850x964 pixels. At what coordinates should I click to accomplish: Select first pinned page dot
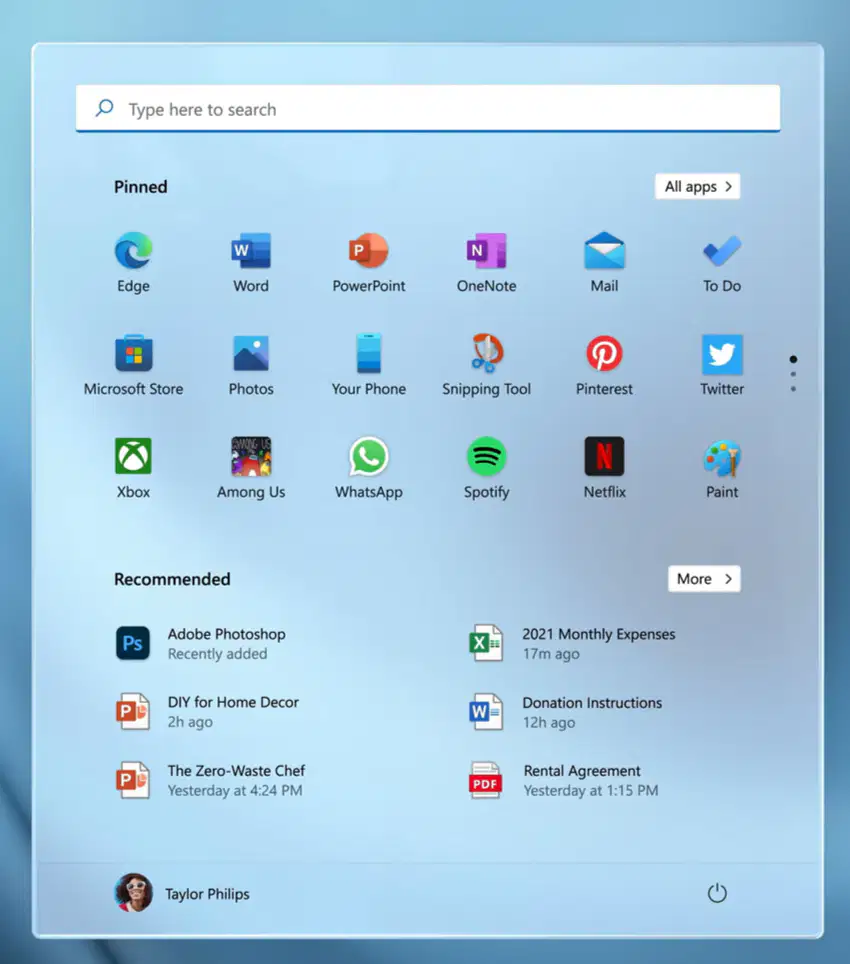pyautogui.click(x=793, y=359)
